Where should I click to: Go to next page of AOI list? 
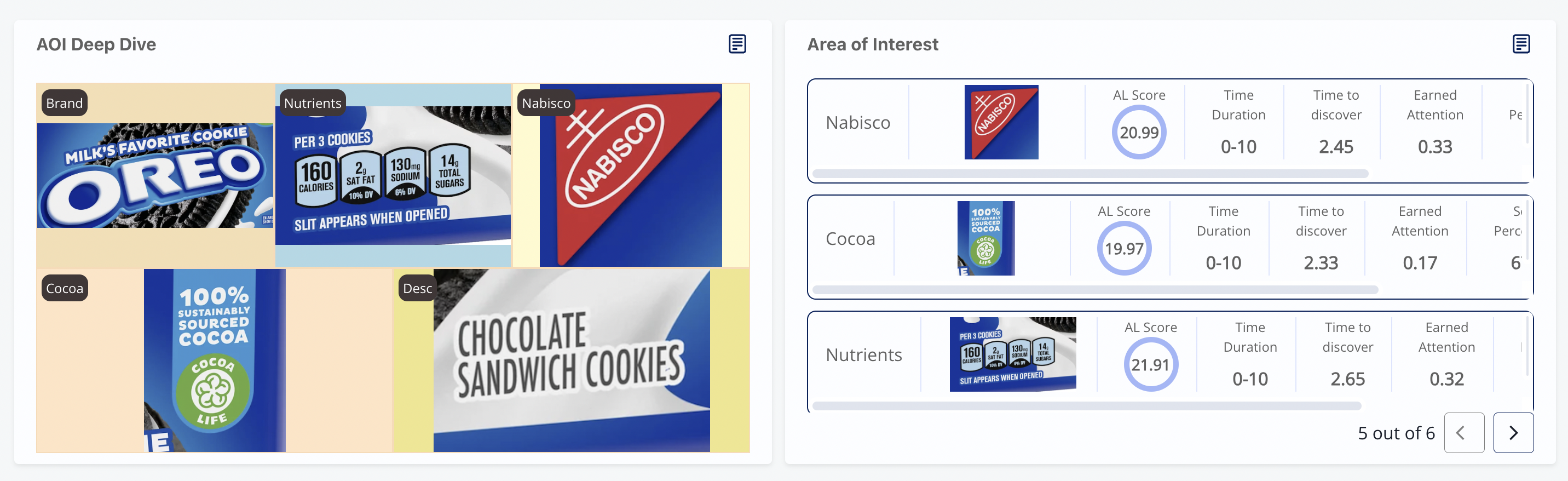pyautogui.click(x=1513, y=433)
